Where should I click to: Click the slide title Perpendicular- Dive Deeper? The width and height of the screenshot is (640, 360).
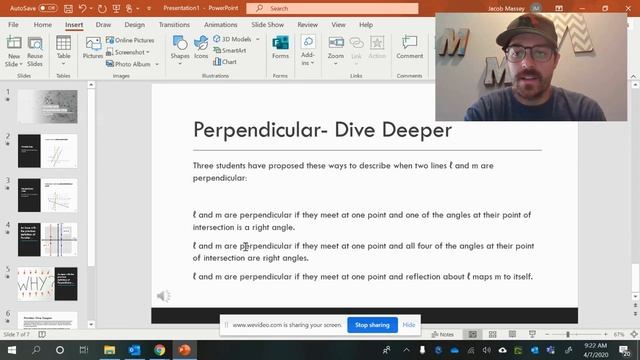[322, 130]
